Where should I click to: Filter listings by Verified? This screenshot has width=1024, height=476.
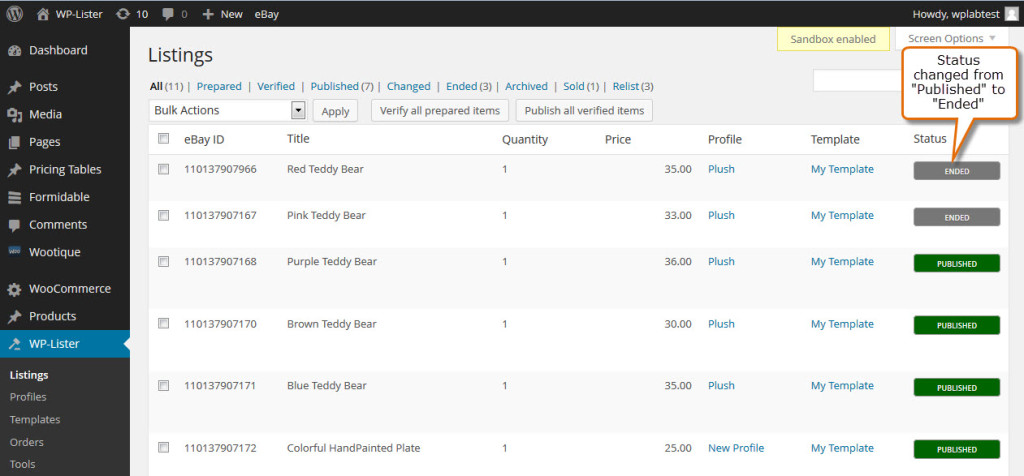tap(276, 86)
